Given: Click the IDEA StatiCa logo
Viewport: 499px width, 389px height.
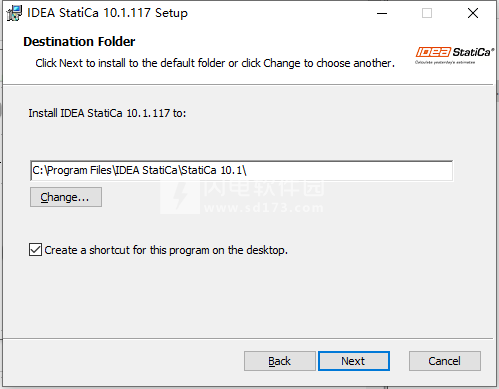Looking at the screenshot, I should click(x=455, y=52).
